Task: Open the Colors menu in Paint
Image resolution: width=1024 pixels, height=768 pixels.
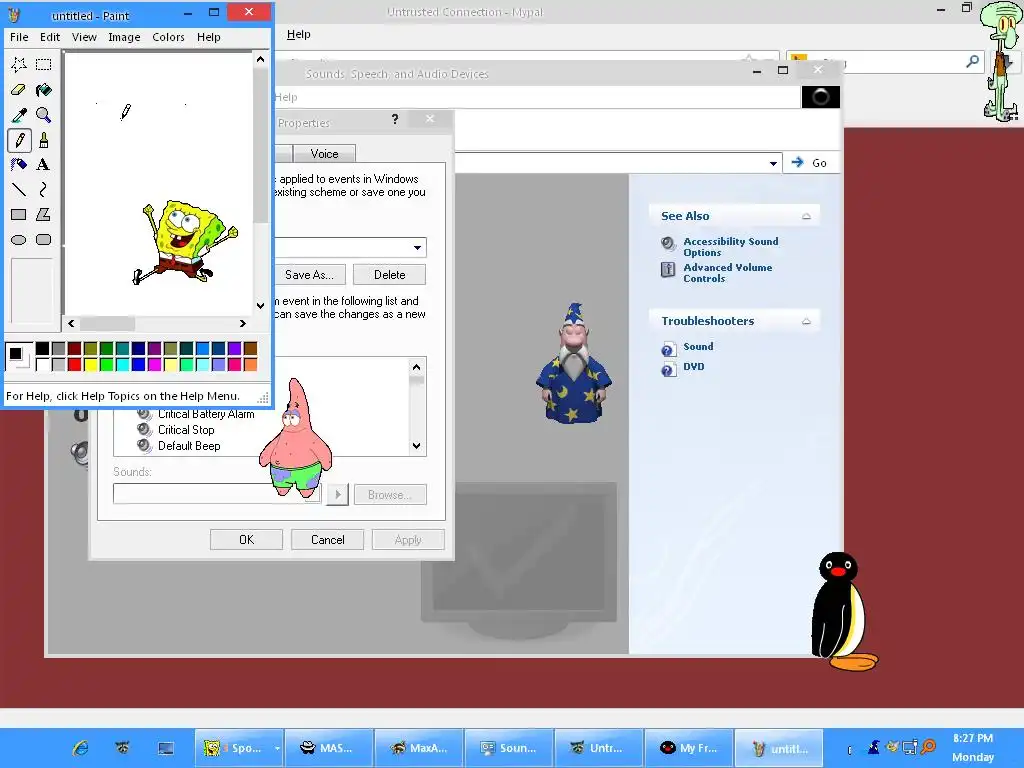Action: pyautogui.click(x=168, y=37)
